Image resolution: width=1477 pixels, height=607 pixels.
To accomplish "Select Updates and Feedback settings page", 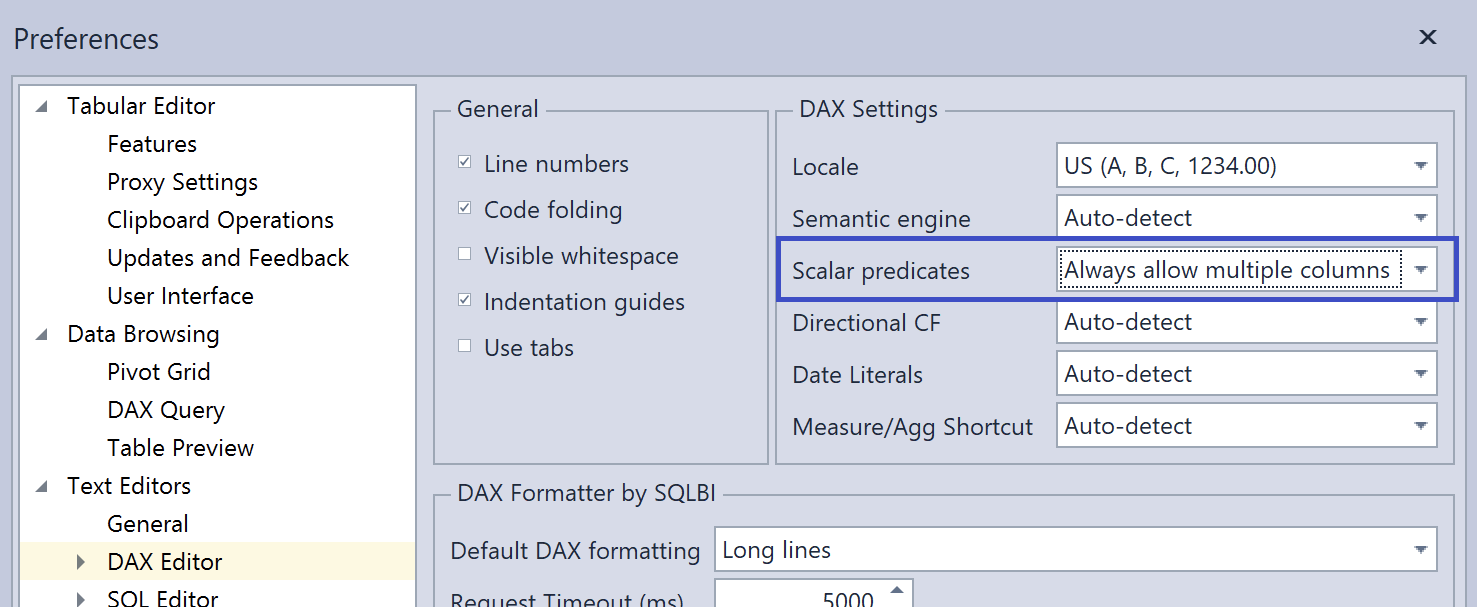I will click(228, 257).
